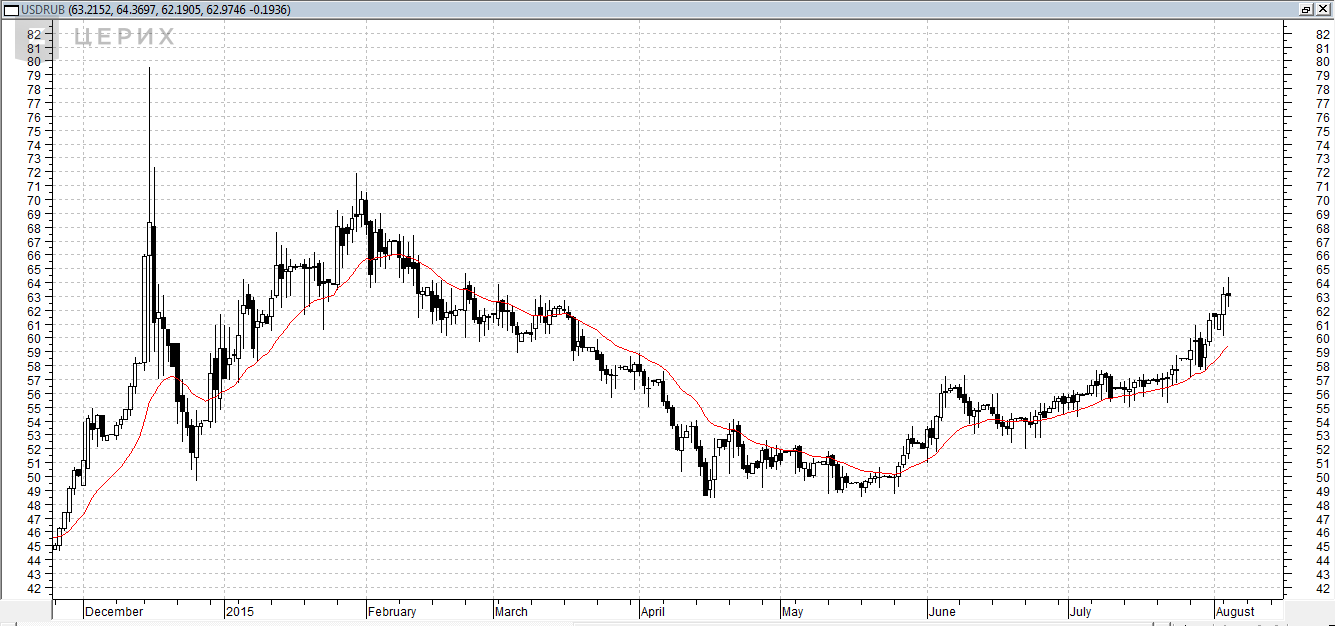The width and height of the screenshot is (1335, 626).
Task: Select the 2015 label on time axis
Action: tap(240, 611)
